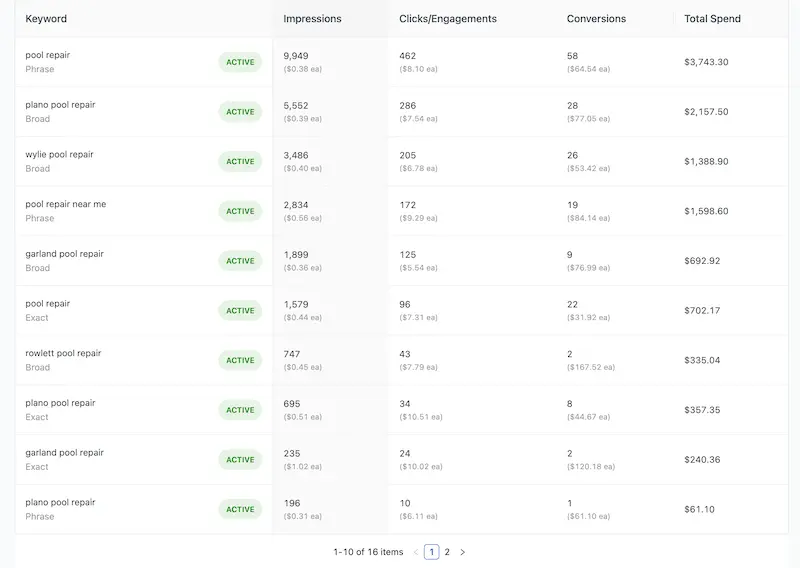Image resolution: width=800 pixels, height=568 pixels.
Task: Select the garland pool repair Broad keyword
Action: (x=64, y=254)
